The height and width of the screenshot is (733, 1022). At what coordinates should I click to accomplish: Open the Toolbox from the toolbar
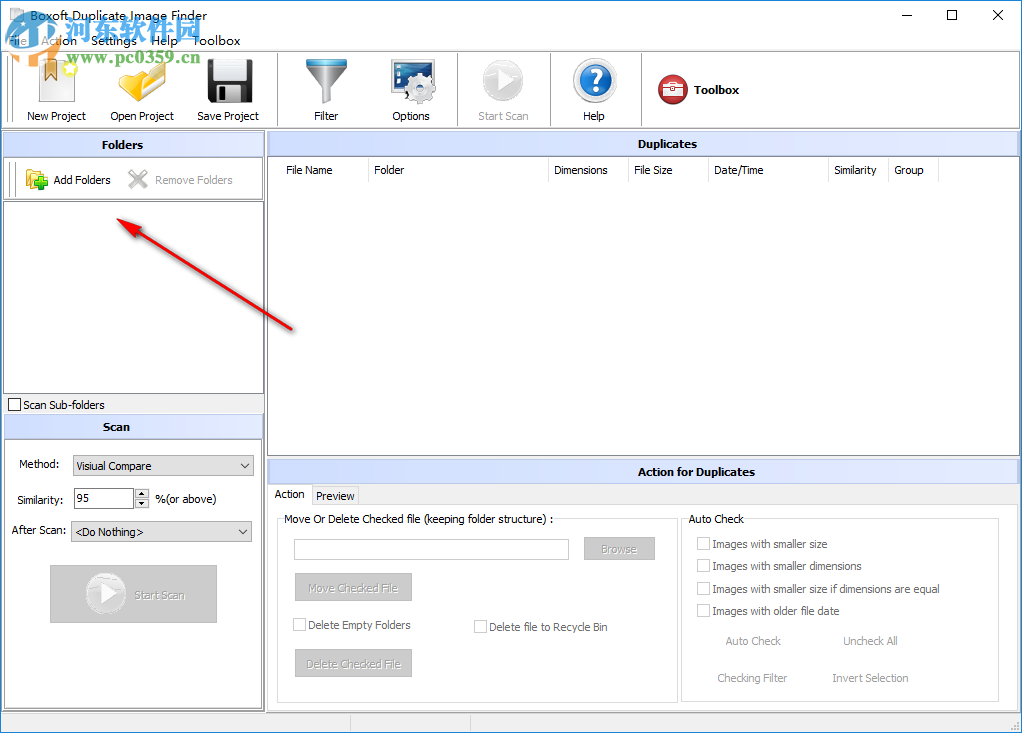click(x=698, y=89)
